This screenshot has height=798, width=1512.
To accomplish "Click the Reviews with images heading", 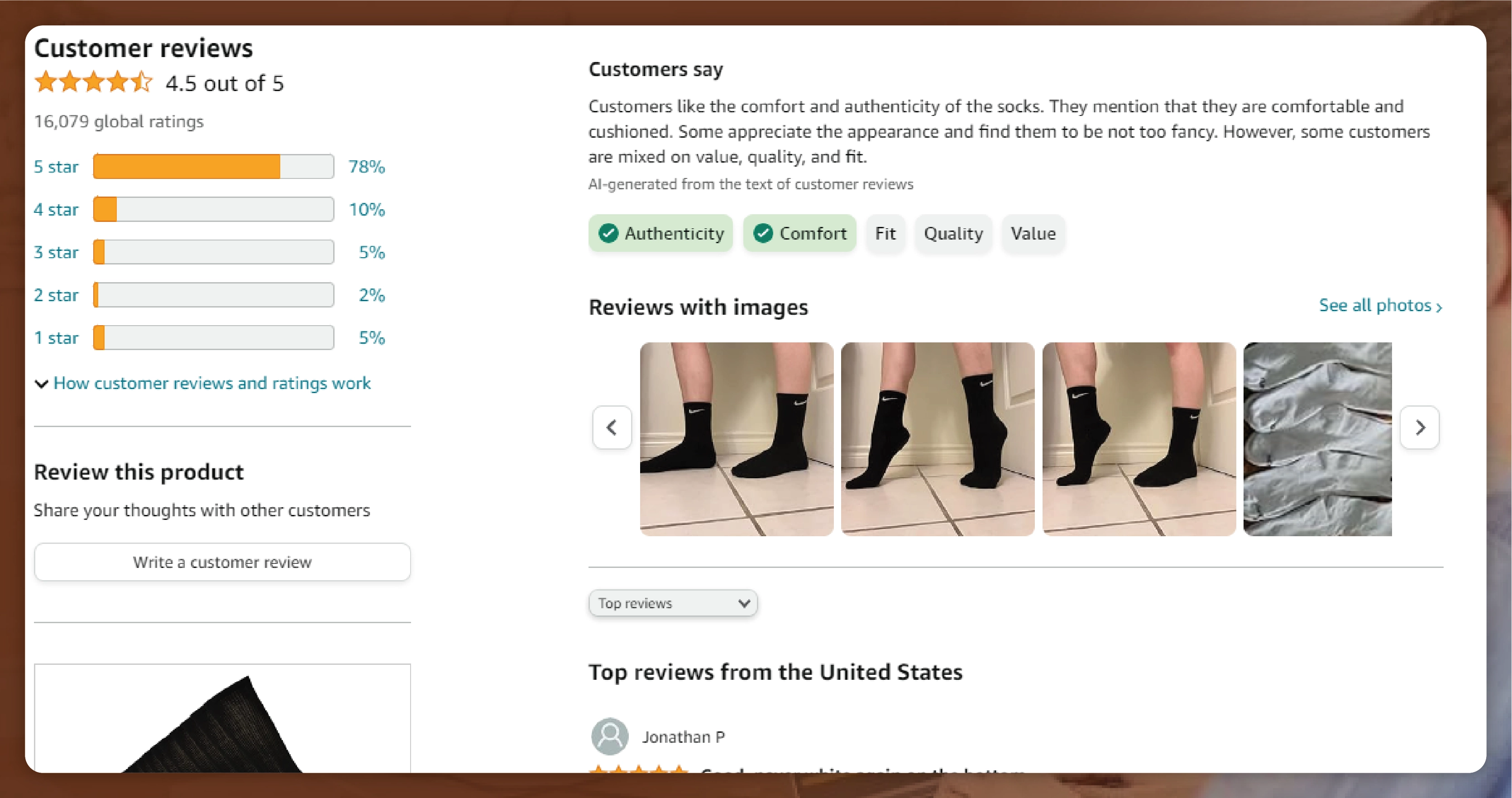I will (699, 307).
